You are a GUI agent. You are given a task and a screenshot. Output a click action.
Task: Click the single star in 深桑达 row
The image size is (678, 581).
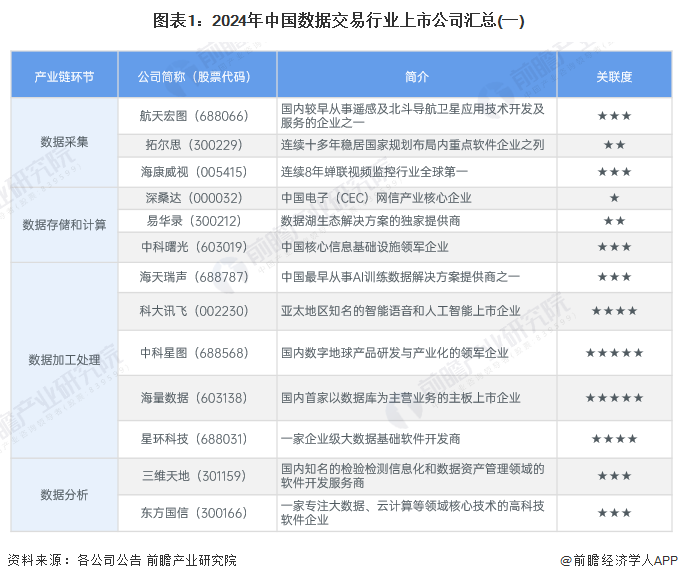point(614,198)
